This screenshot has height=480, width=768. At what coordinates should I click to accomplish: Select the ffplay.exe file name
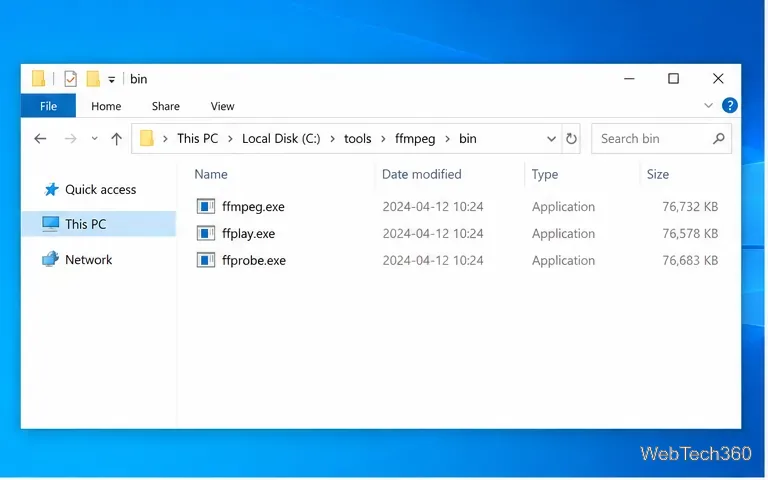click(x=248, y=234)
